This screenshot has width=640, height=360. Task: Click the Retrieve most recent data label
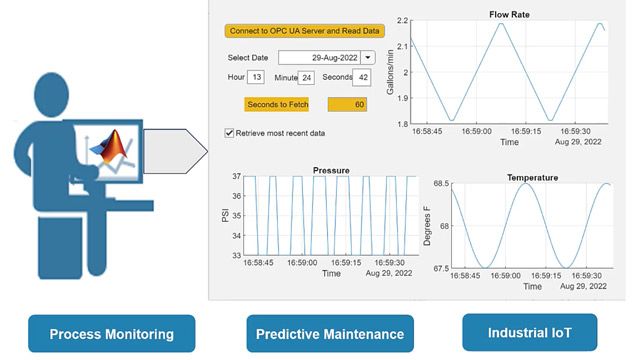[280, 133]
